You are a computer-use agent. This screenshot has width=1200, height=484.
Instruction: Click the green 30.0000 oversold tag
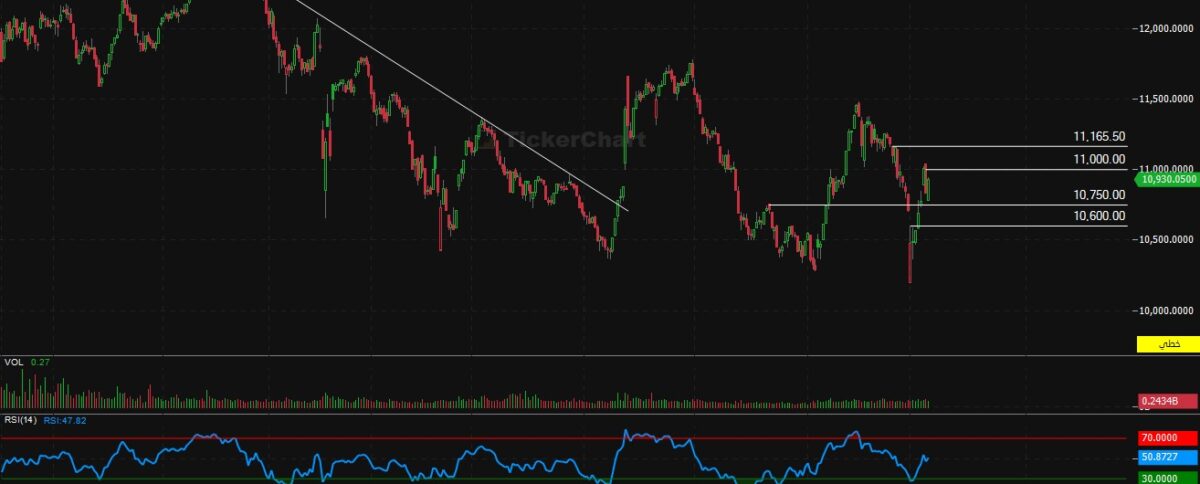tap(1167, 478)
